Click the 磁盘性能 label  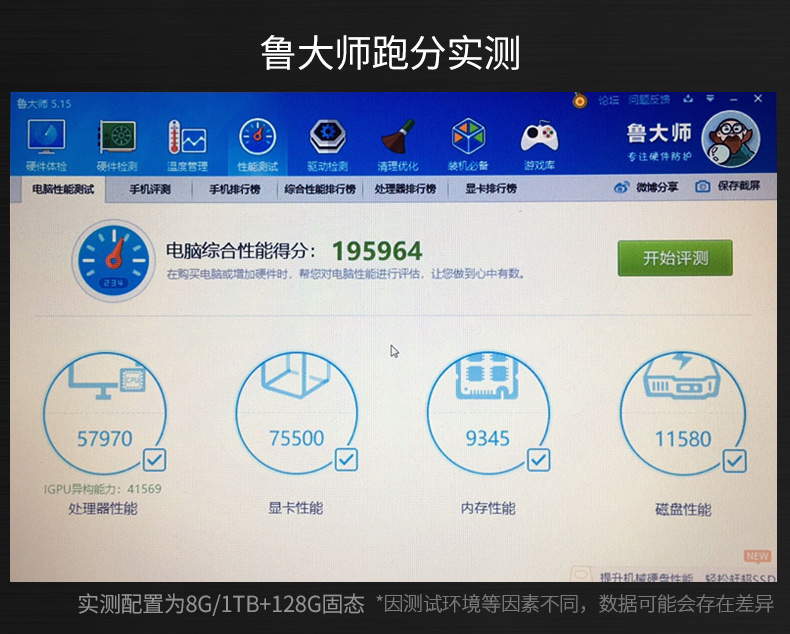[683, 510]
